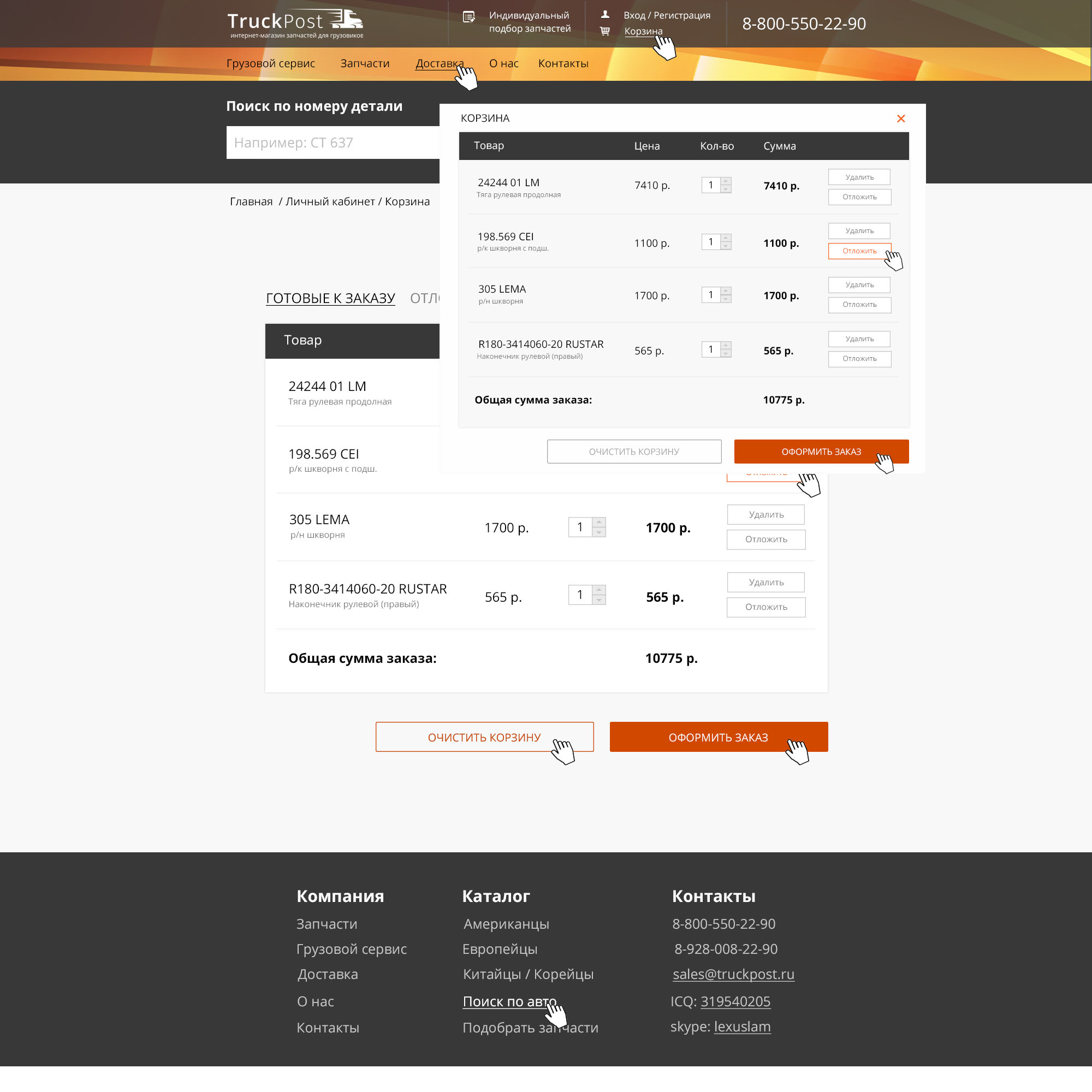Screen dimensions: 1092x1092
Task: Increase quantity for 305 LEMA in main table
Action: [x=598, y=521]
